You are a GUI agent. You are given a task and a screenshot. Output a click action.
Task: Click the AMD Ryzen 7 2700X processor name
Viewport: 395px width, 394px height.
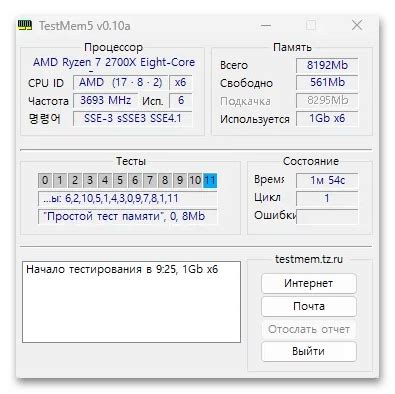pyautogui.click(x=114, y=62)
